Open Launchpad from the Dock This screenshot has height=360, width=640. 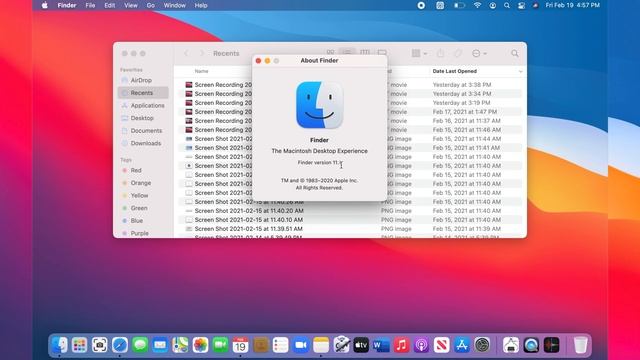tap(79, 345)
